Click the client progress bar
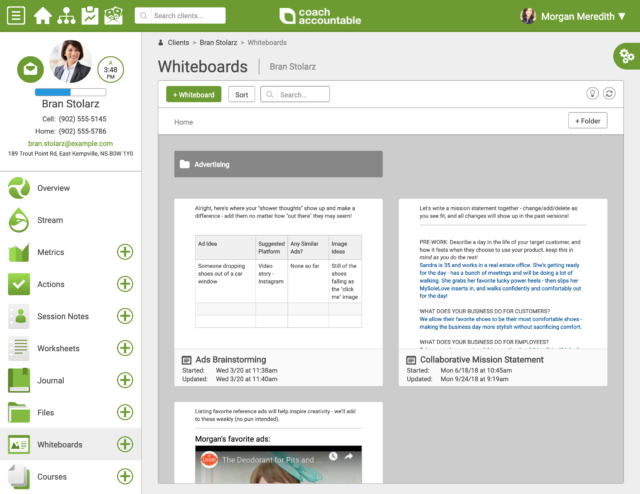Viewport: 640px width, 494px height. (x=71, y=92)
